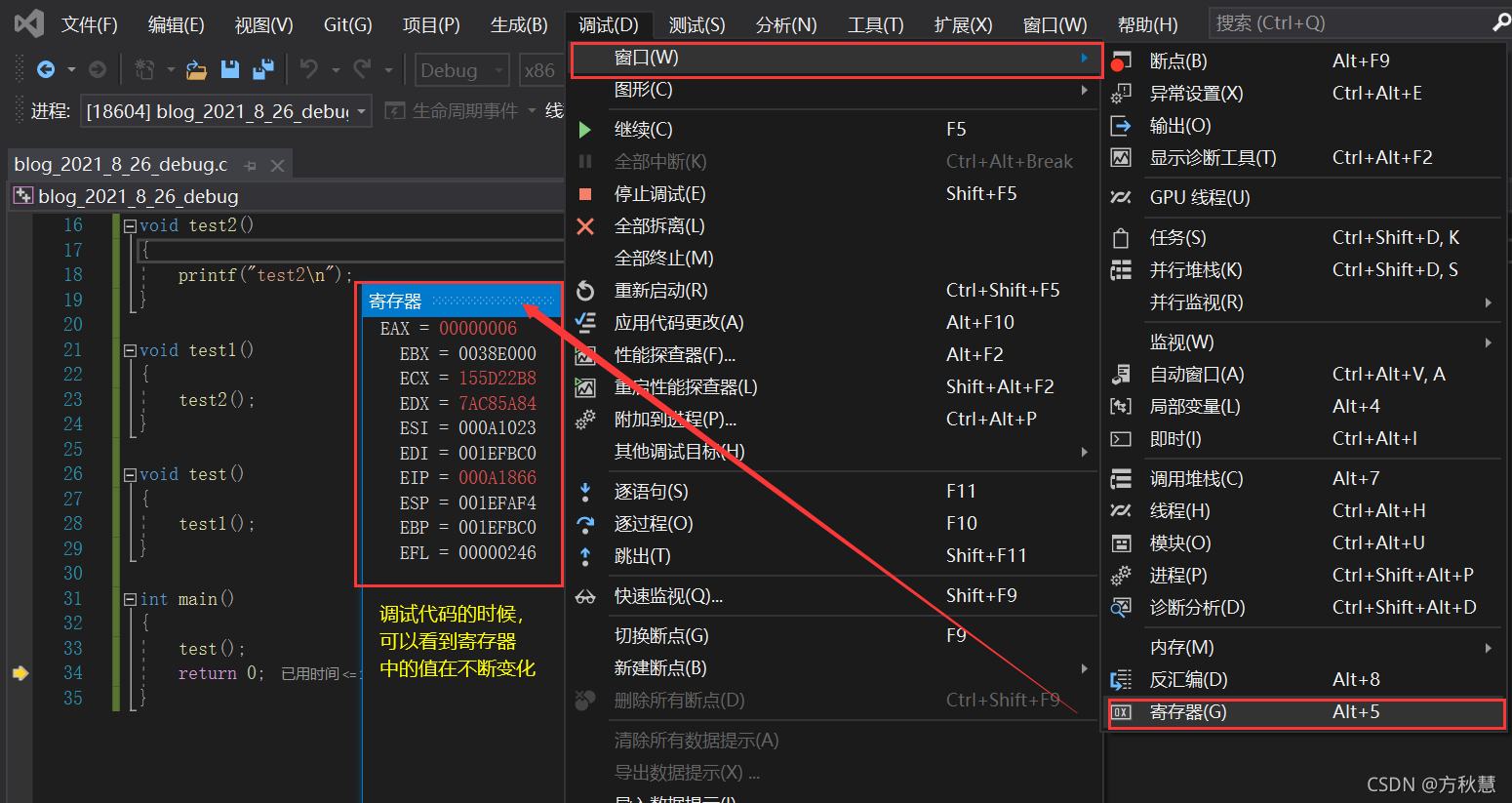The width and height of the screenshot is (1512, 803).
Task: Open the 生成(B) menu
Action: 519,24
